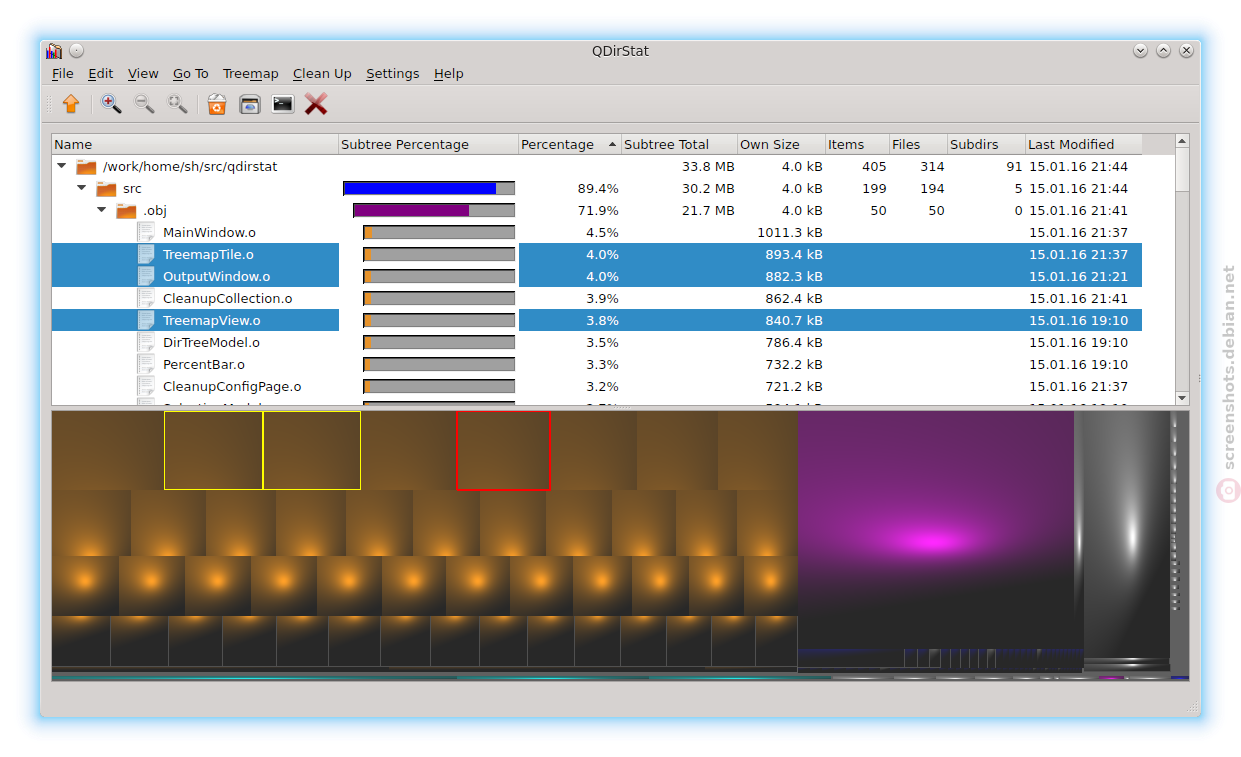Viewport: 1241px width, 757px height.
Task: Click the 21.7 MB subtree total
Action: 708,211
